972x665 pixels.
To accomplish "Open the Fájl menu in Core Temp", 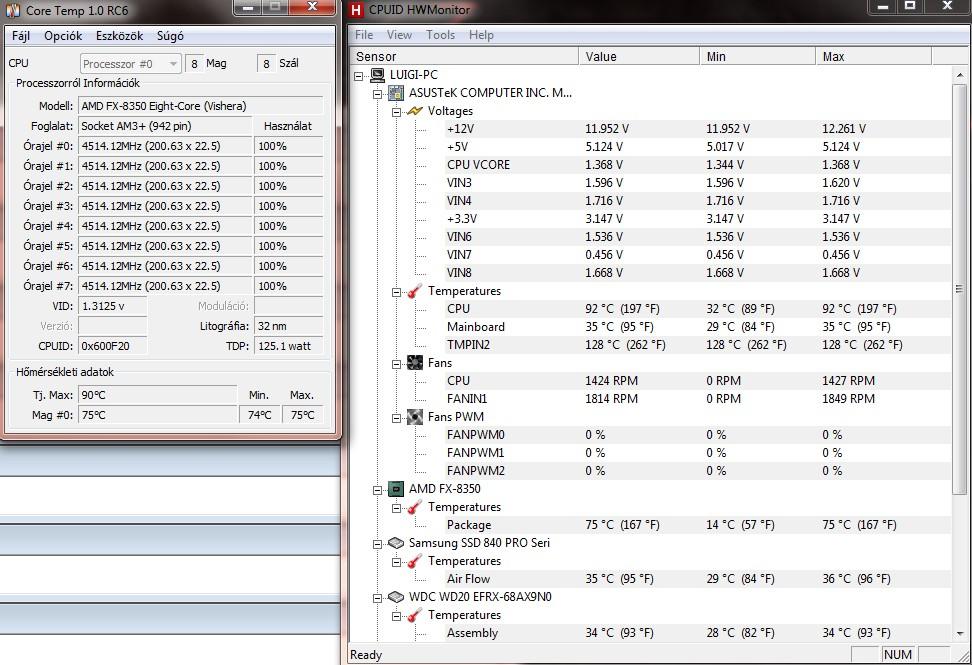I will click(21, 36).
